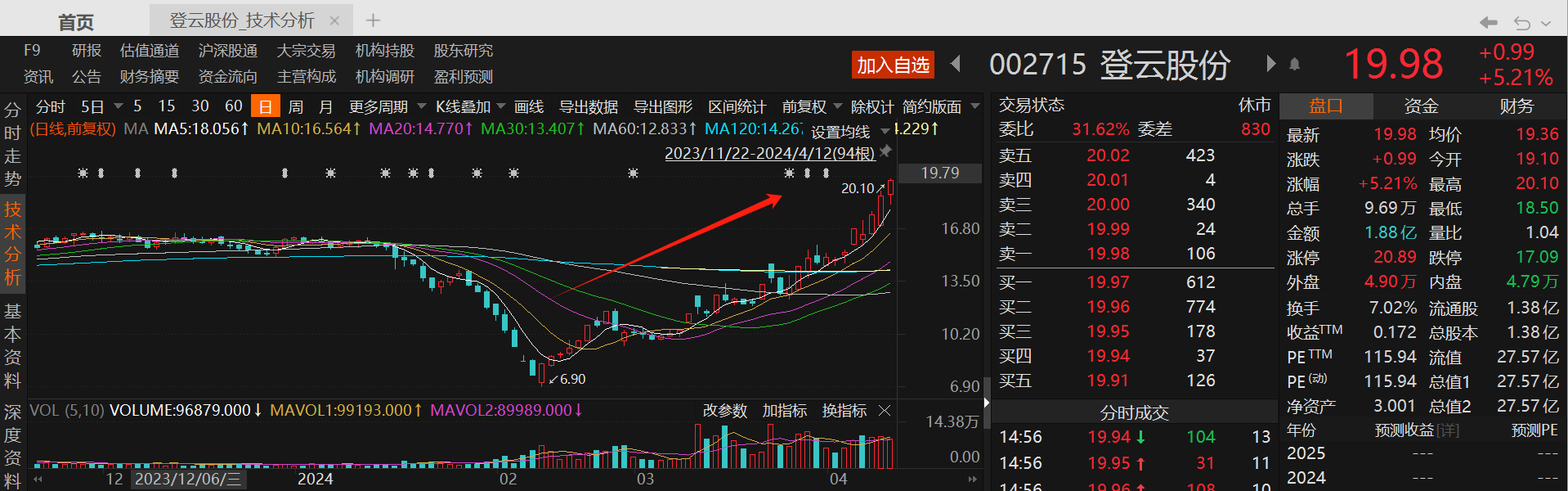Open the 更多周期 dropdown
The width and height of the screenshot is (1568, 491).
388,107
